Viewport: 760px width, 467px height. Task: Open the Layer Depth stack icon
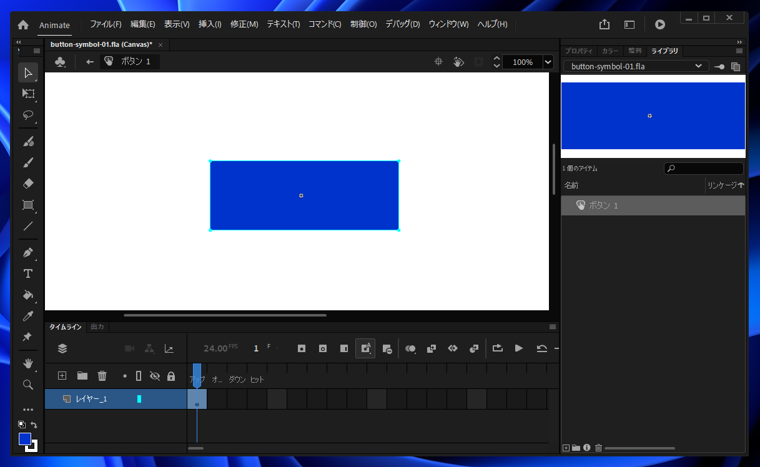point(62,348)
